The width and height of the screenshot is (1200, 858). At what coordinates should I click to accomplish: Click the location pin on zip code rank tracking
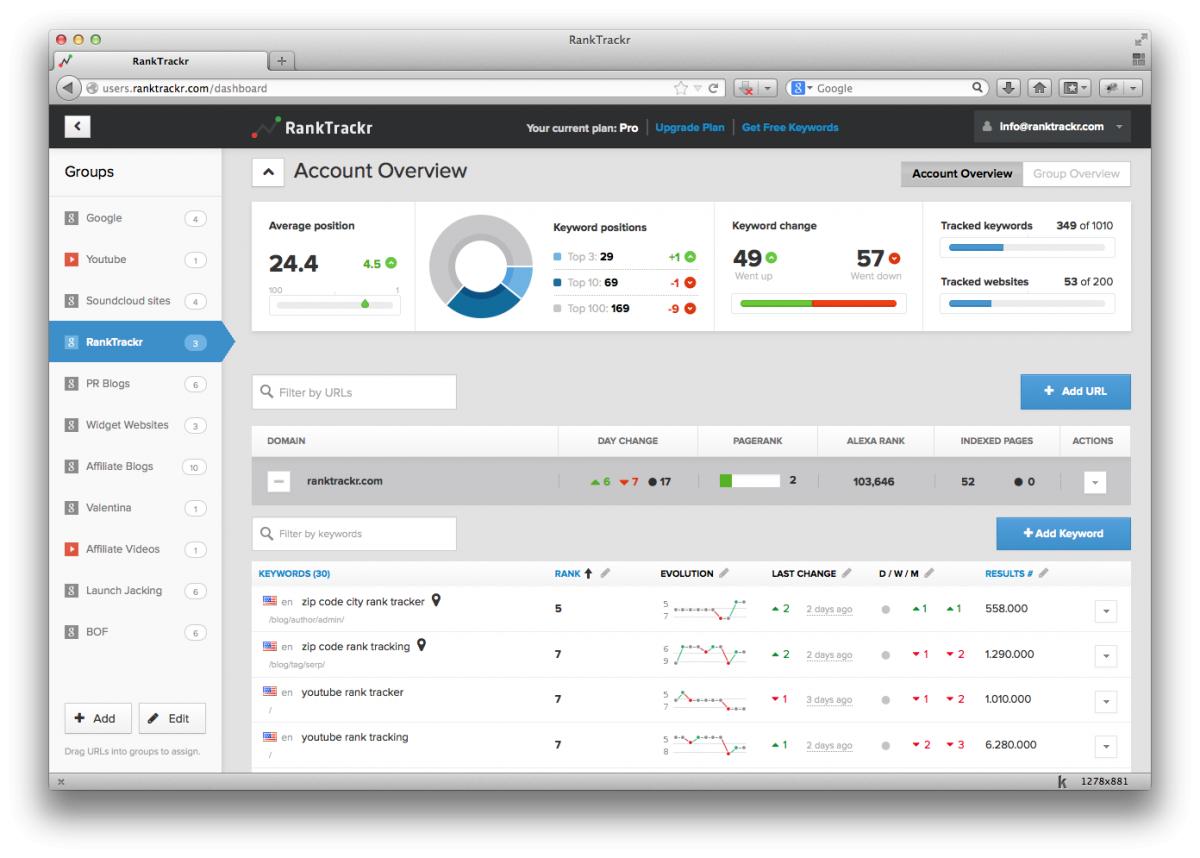point(421,646)
